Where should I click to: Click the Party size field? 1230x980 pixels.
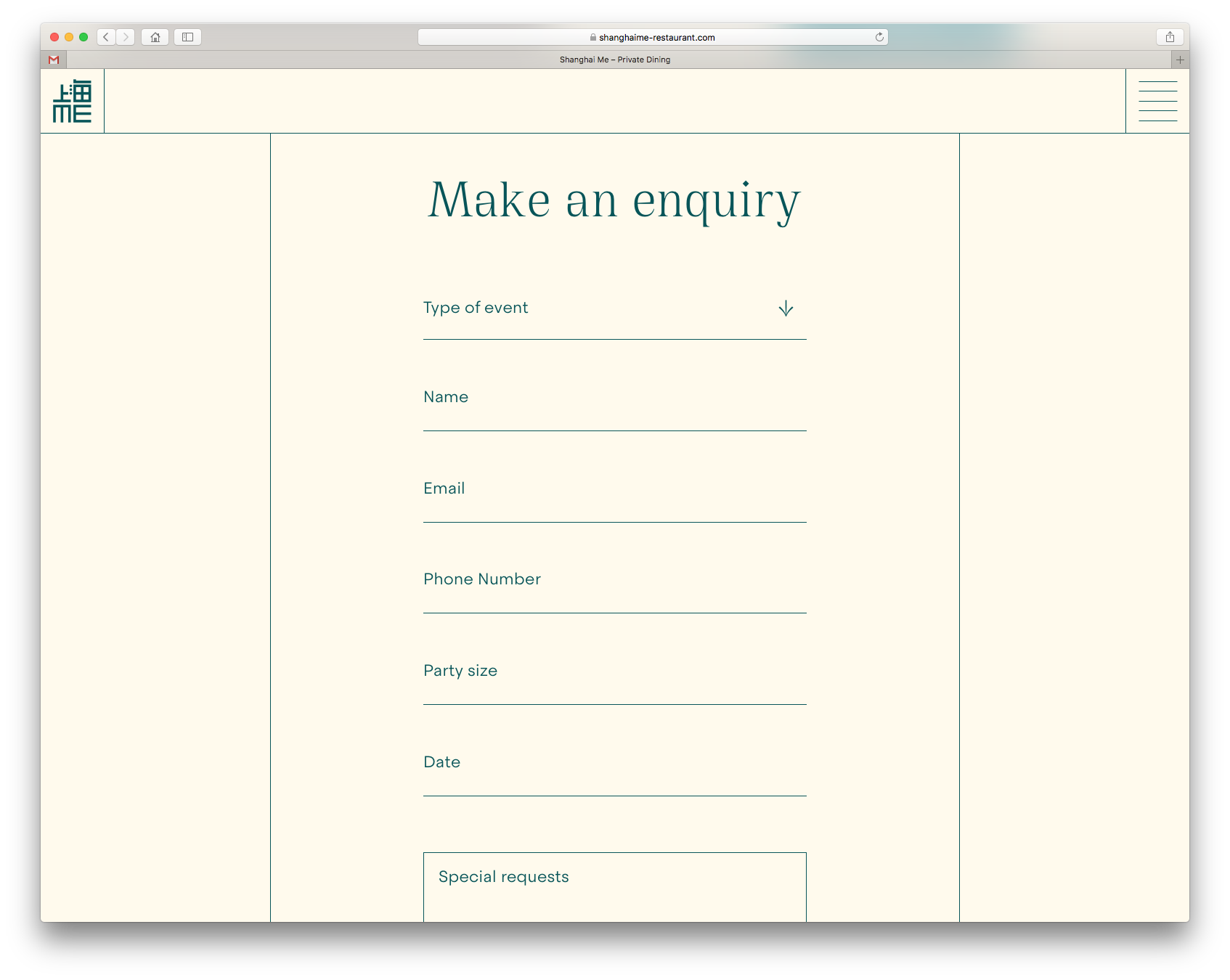(614, 680)
